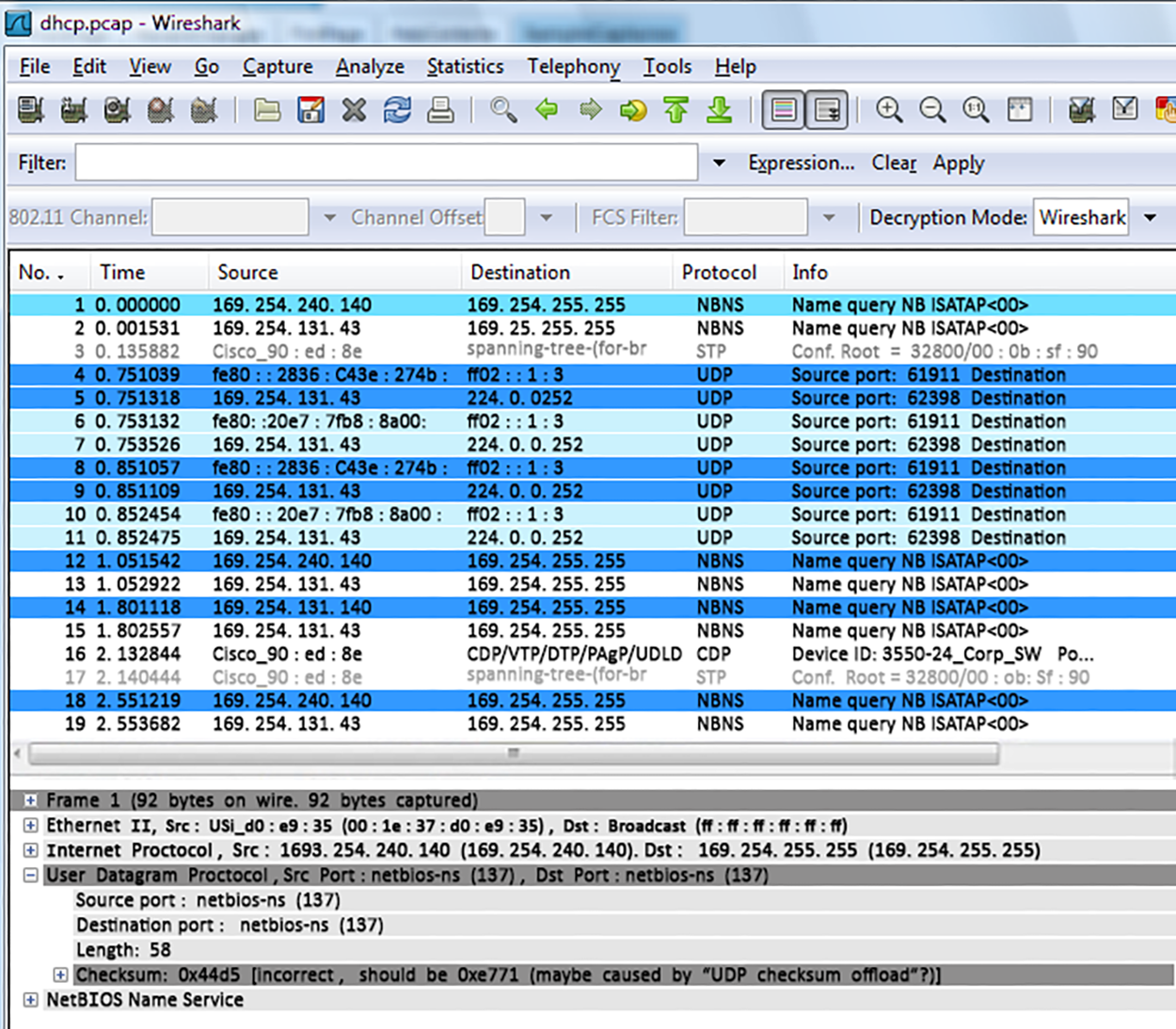
Task: Zoom in the packet text
Action: [x=889, y=110]
